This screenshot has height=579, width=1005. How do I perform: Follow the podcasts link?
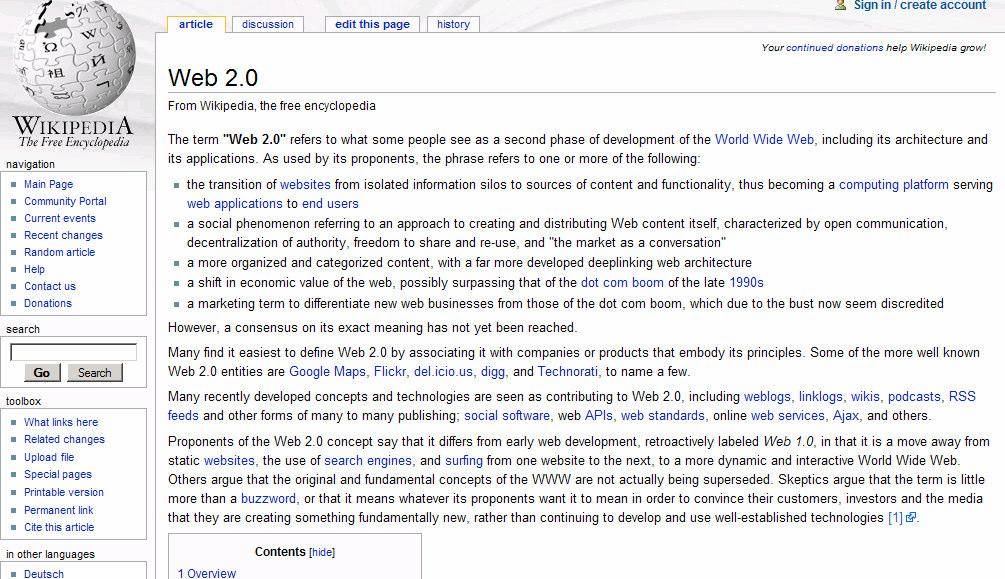tap(914, 397)
